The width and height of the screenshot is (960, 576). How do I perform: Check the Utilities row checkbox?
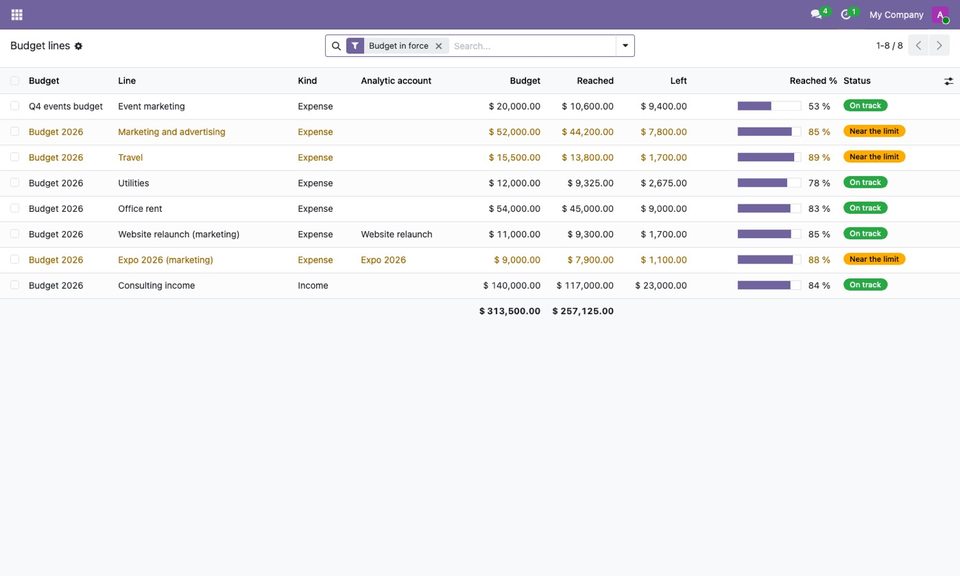(15, 183)
